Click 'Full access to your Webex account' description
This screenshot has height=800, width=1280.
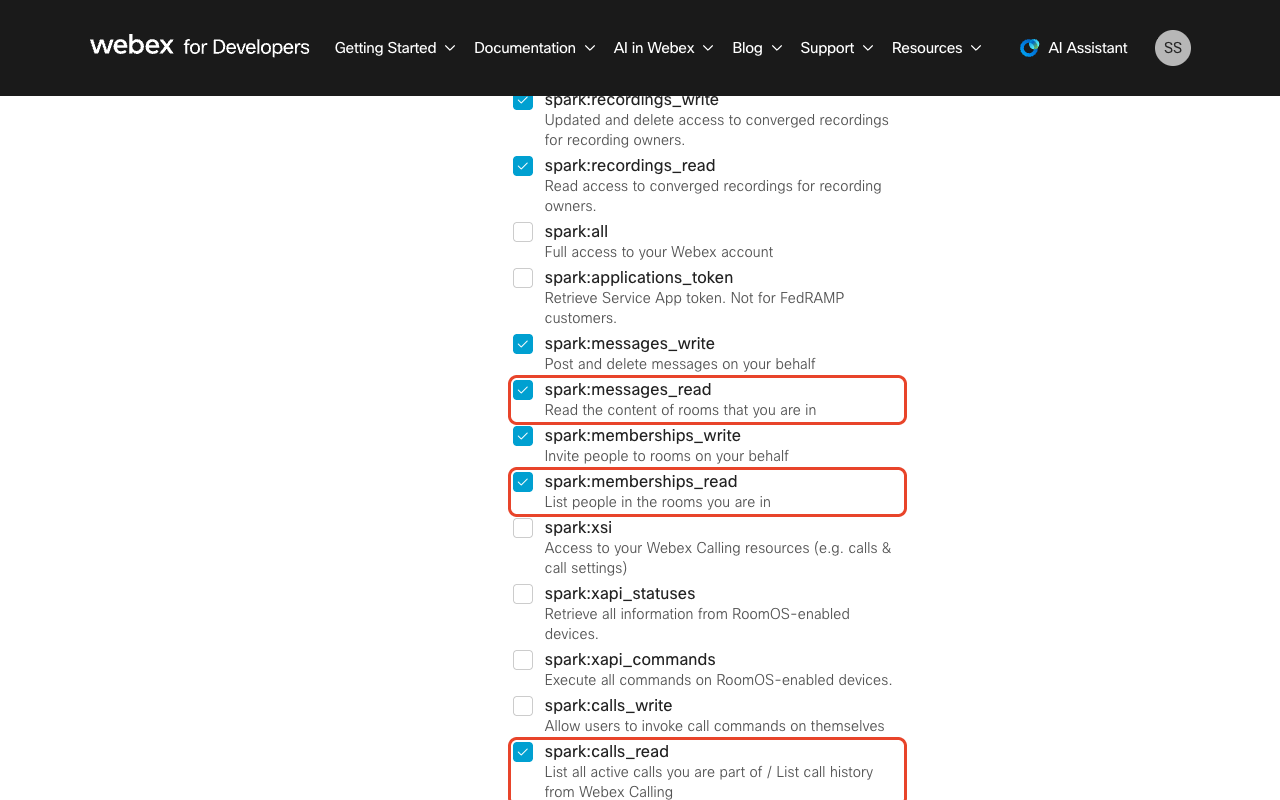pyautogui.click(x=659, y=252)
